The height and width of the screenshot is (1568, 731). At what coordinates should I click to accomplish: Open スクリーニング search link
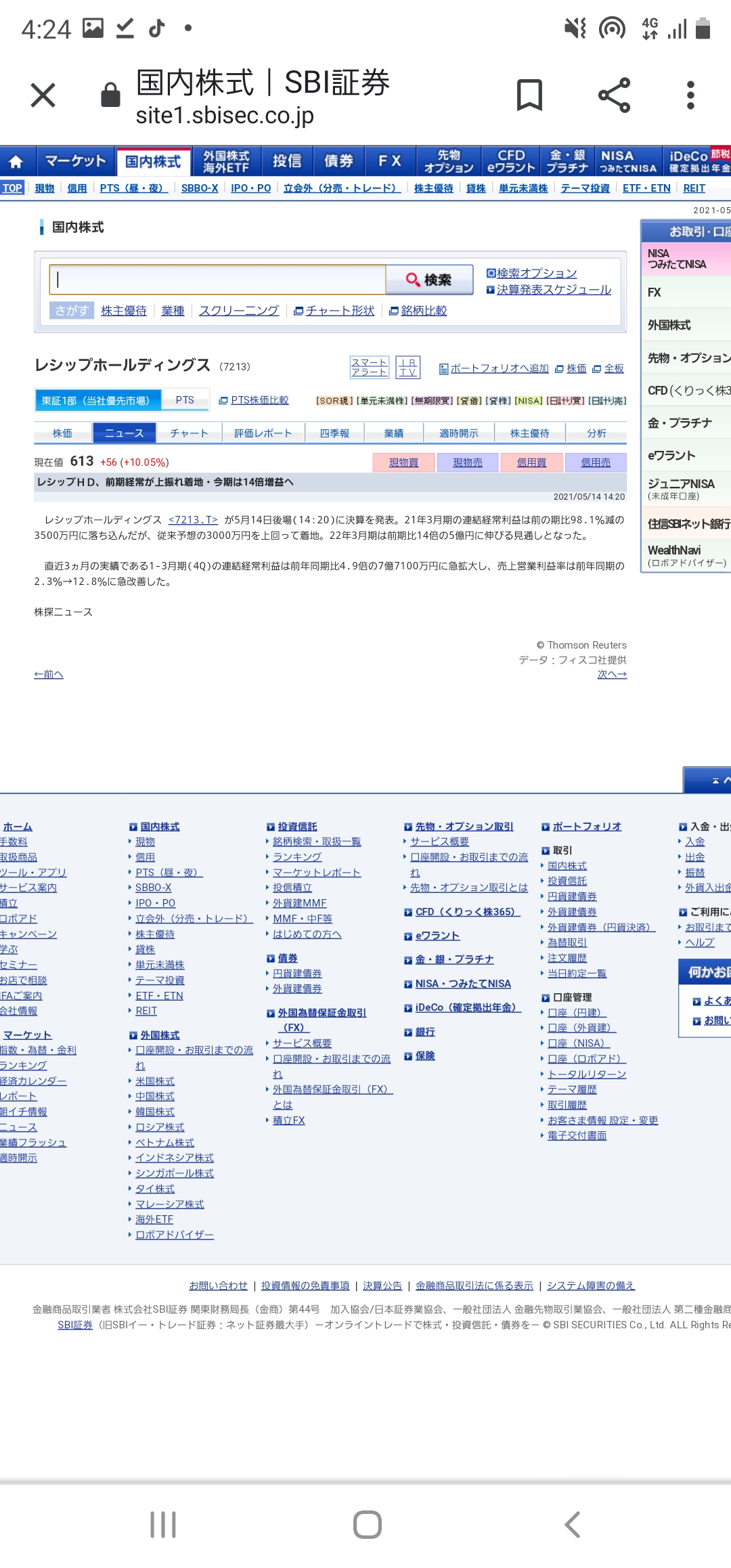[x=239, y=311]
